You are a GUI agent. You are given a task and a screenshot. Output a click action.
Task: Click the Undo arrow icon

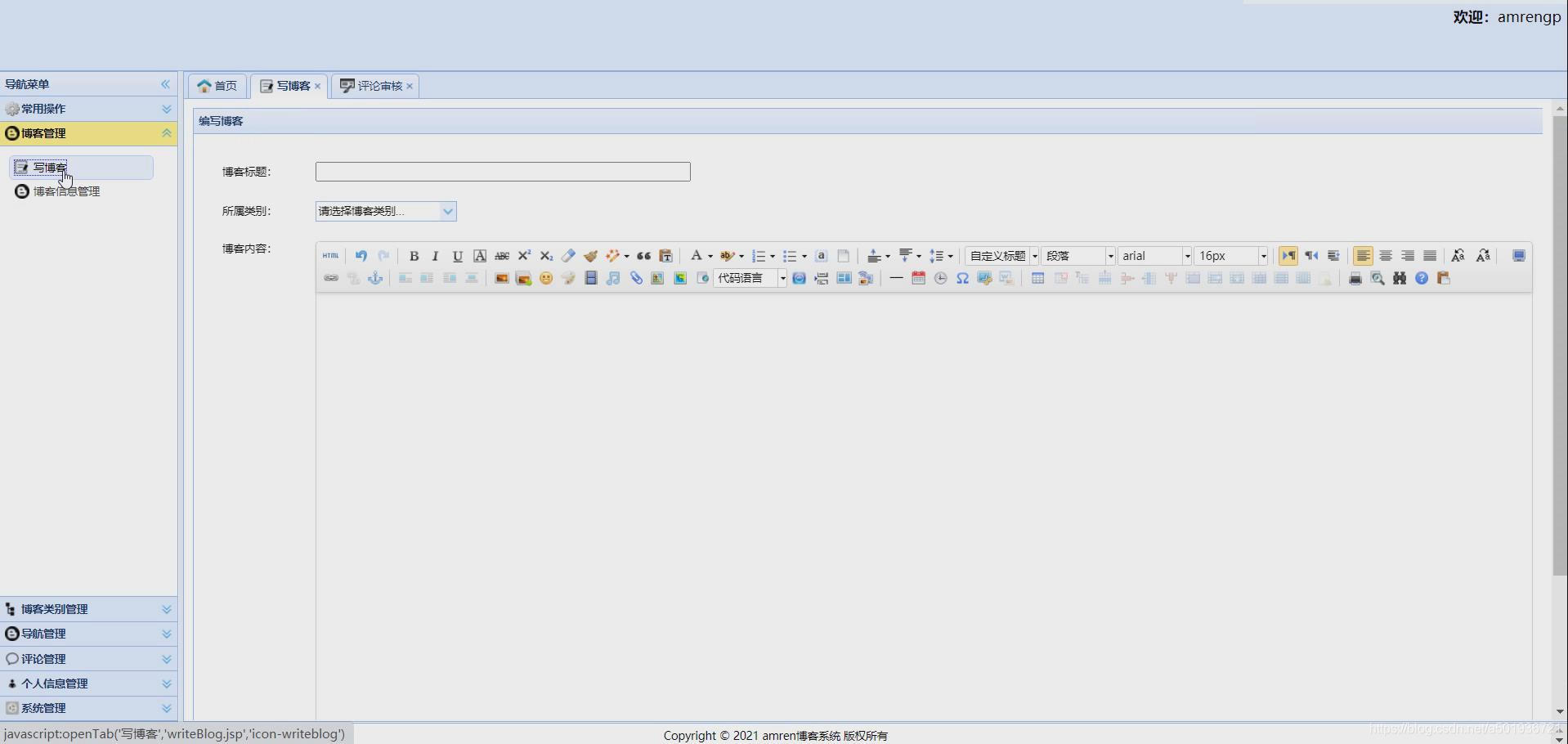[361, 256]
